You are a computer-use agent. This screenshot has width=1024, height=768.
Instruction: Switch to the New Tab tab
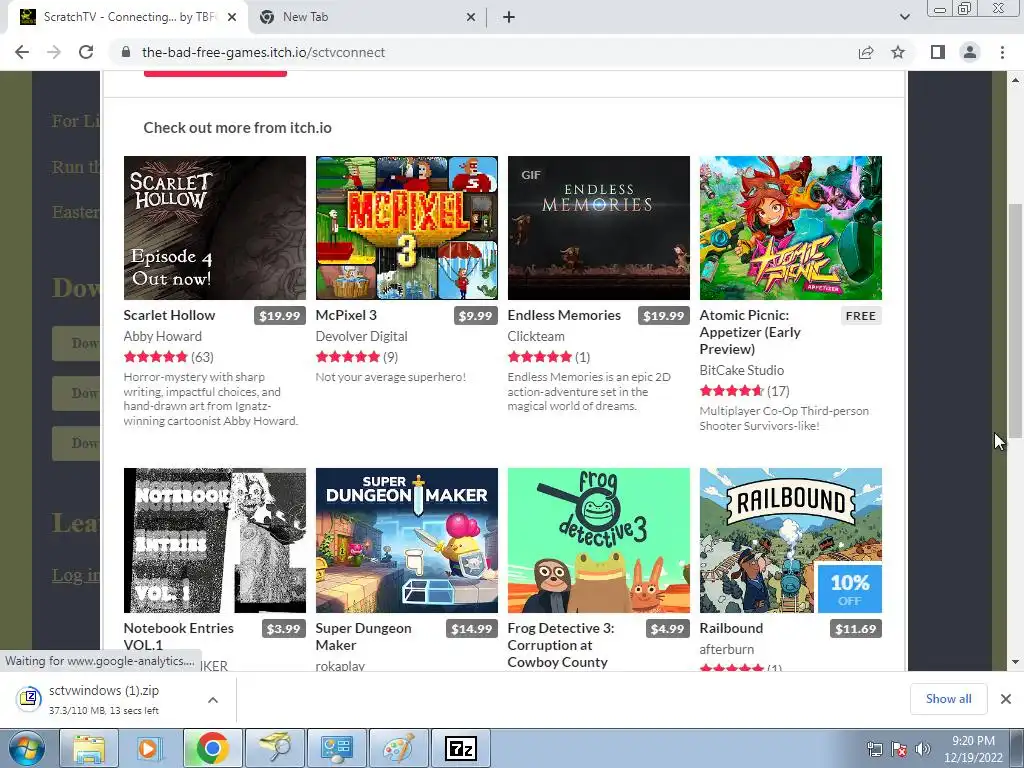[x=366, y=17]
